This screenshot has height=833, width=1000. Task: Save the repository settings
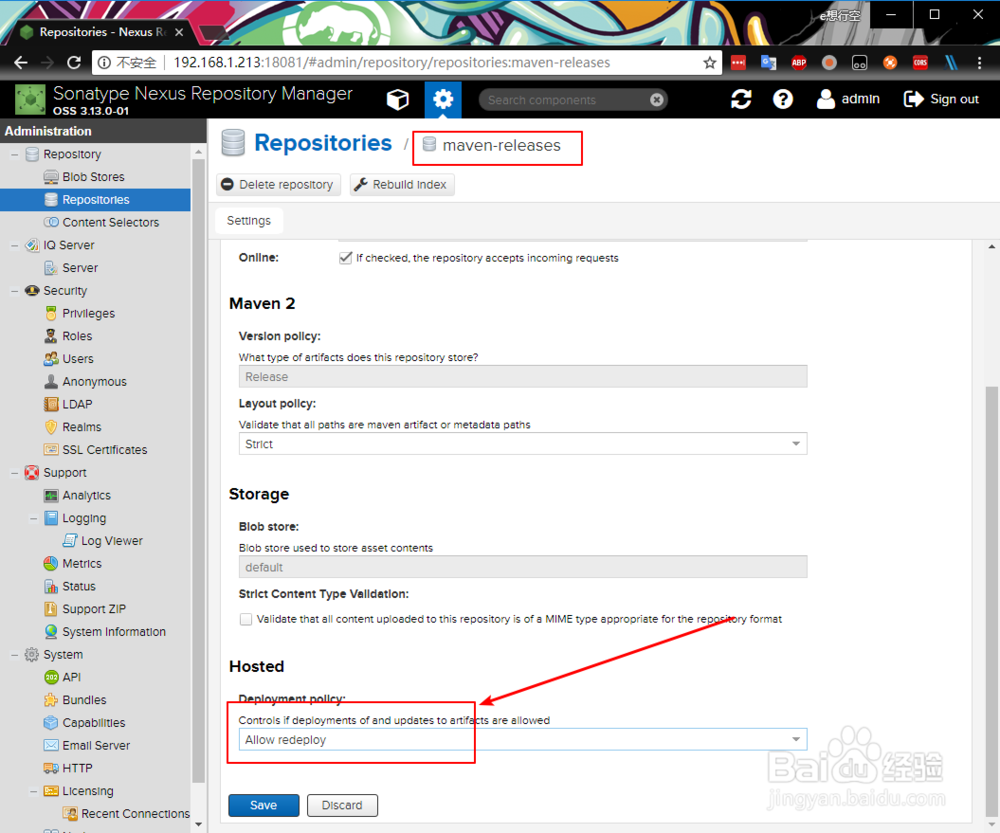coord(263,805)
